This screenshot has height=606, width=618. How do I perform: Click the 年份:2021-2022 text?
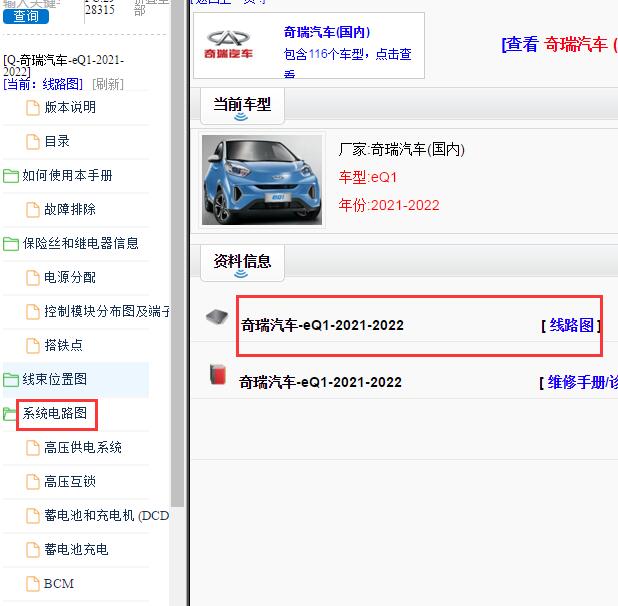point(389,205)
